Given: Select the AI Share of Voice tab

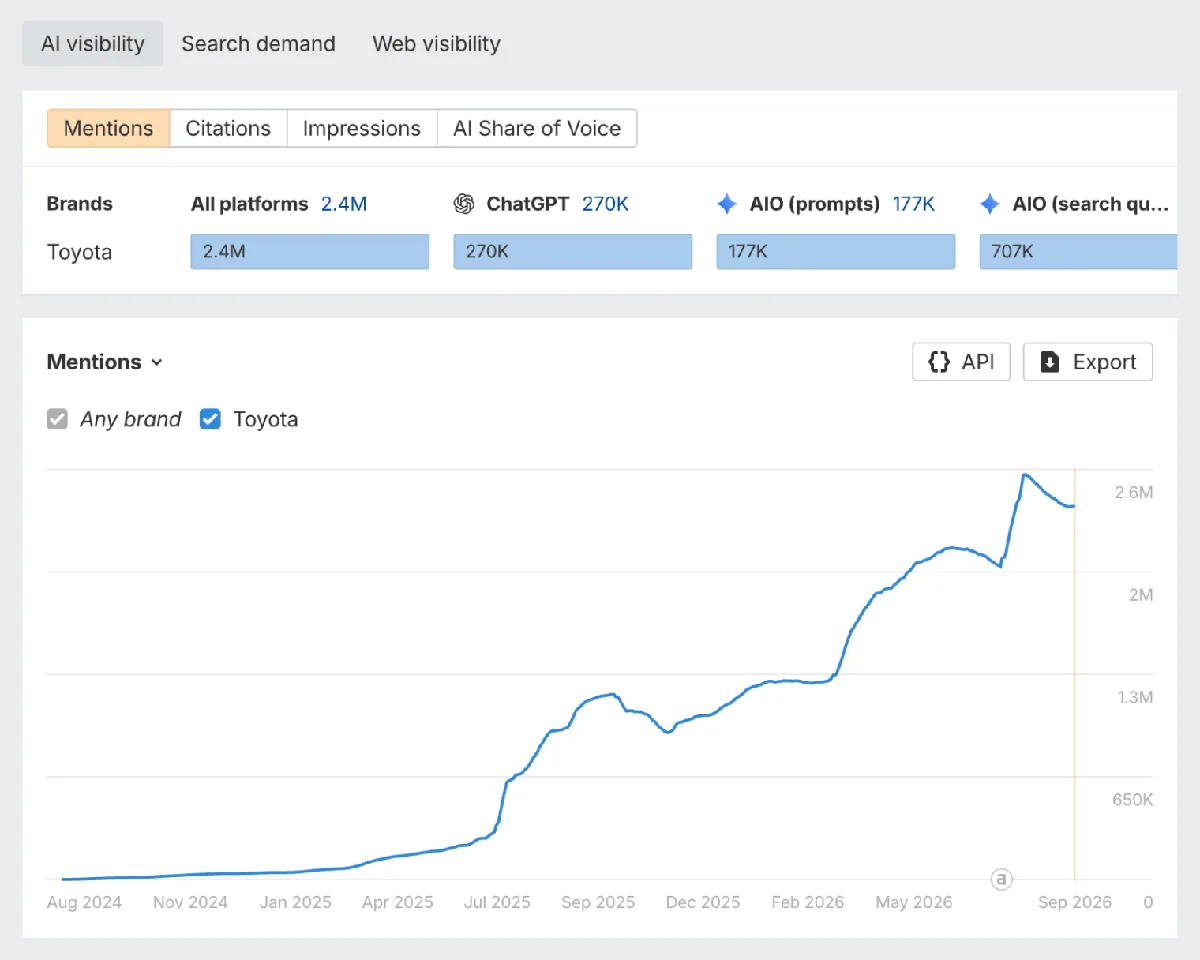Looking at the screenshot, I should [537, 128].
